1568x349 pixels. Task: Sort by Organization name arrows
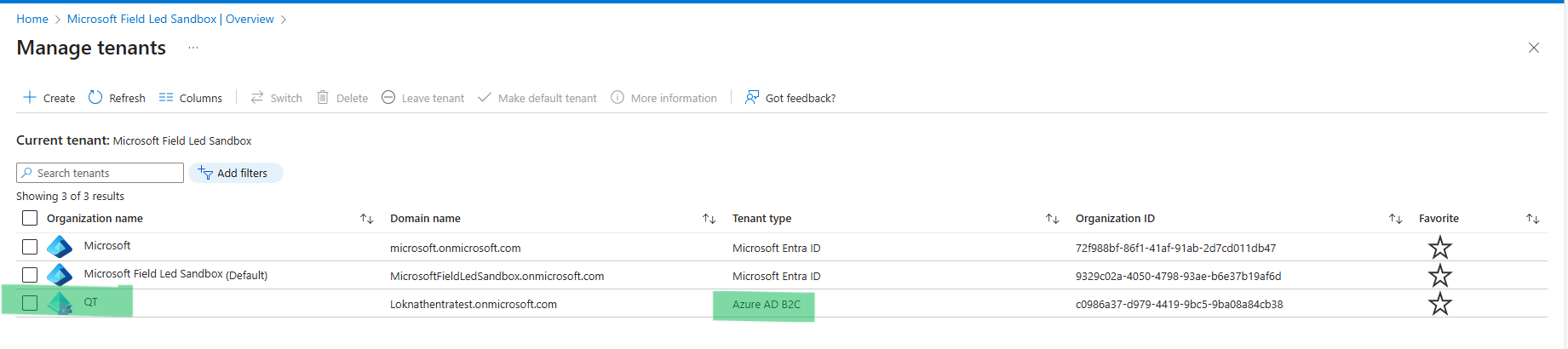pyautogui.click(x=367, y=219)
